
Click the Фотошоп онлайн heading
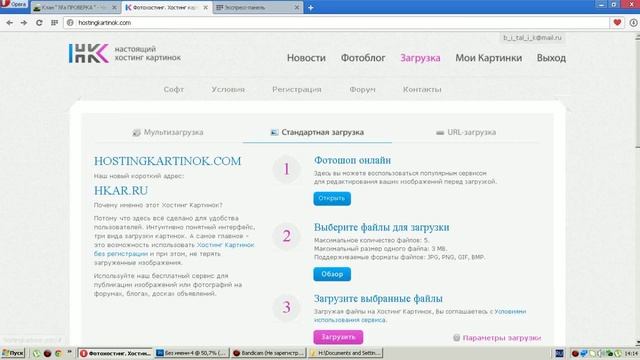coord(352,160)
